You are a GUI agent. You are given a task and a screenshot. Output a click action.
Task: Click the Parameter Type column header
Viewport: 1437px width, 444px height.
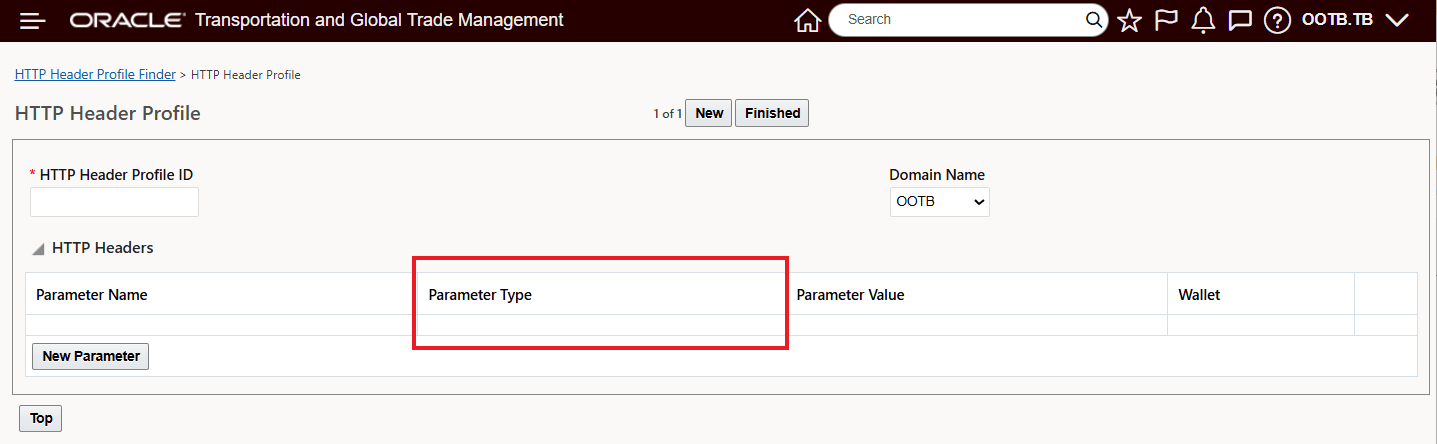coord(601,295)
